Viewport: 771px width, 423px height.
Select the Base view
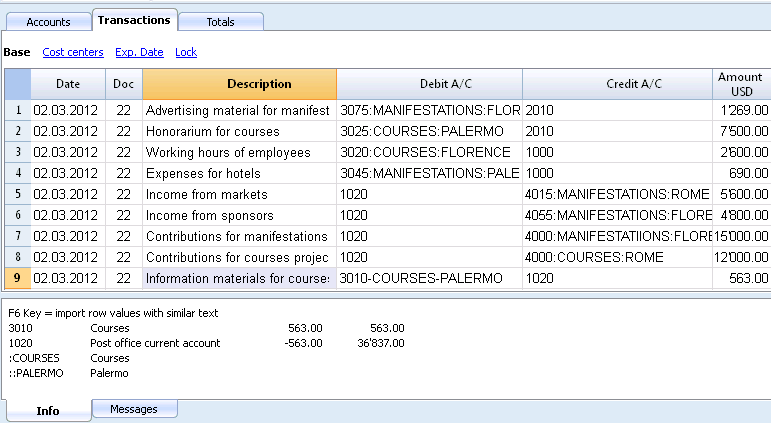17,52
